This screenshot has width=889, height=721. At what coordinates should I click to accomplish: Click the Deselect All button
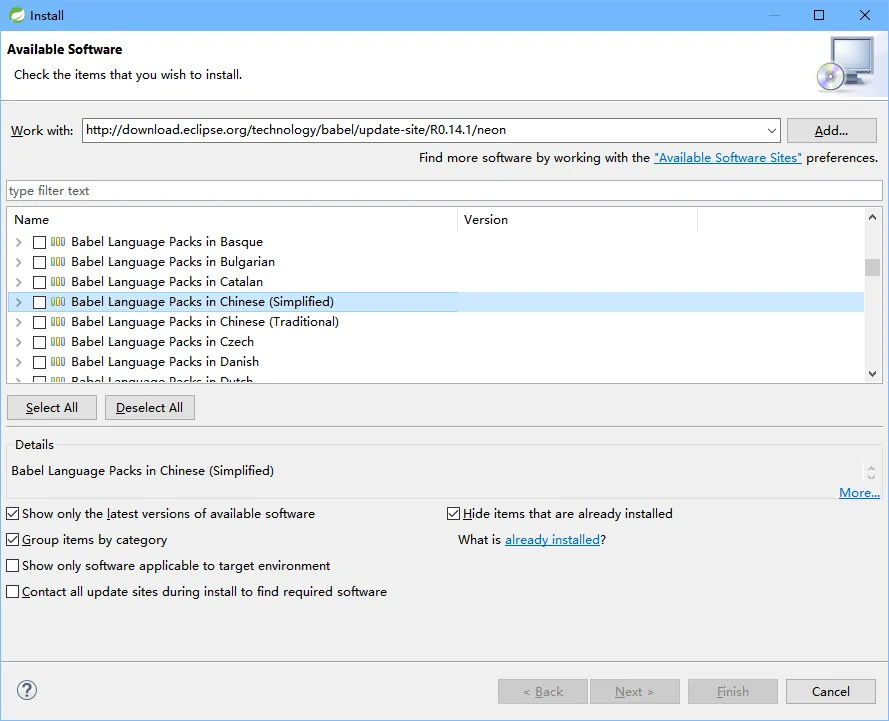coord(150,408)
